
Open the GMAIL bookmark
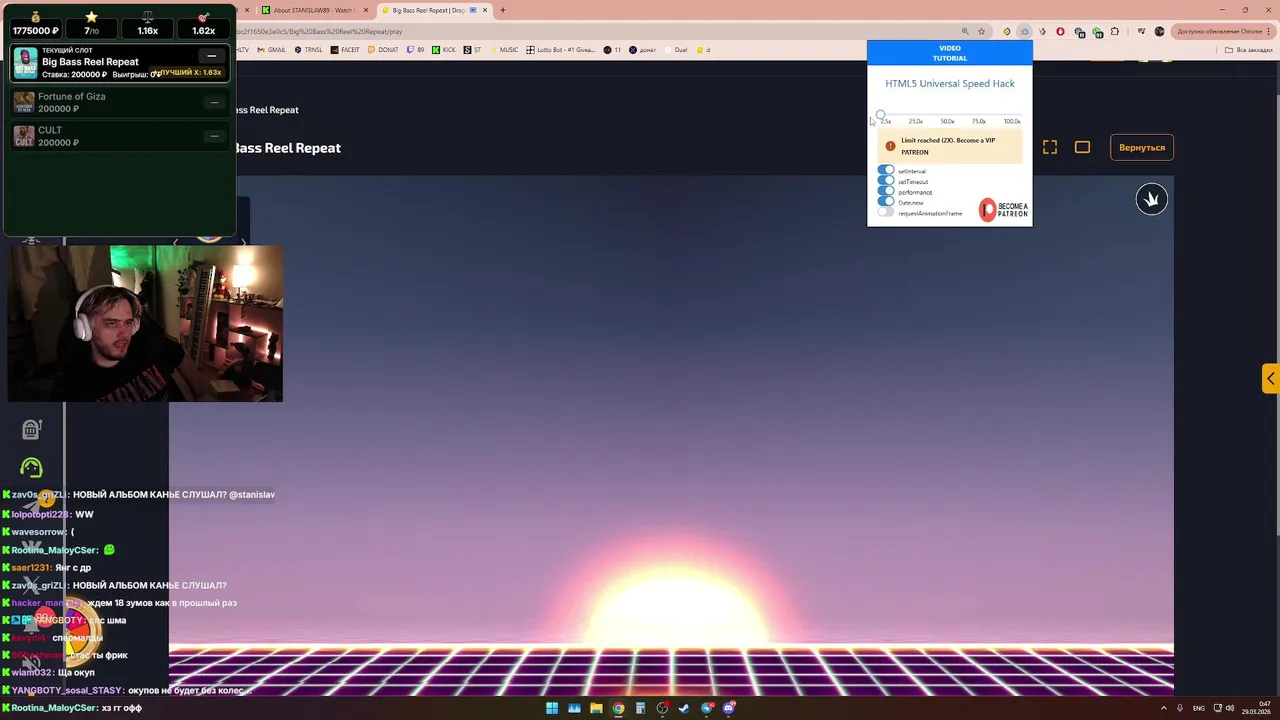(x=272, y=49)
